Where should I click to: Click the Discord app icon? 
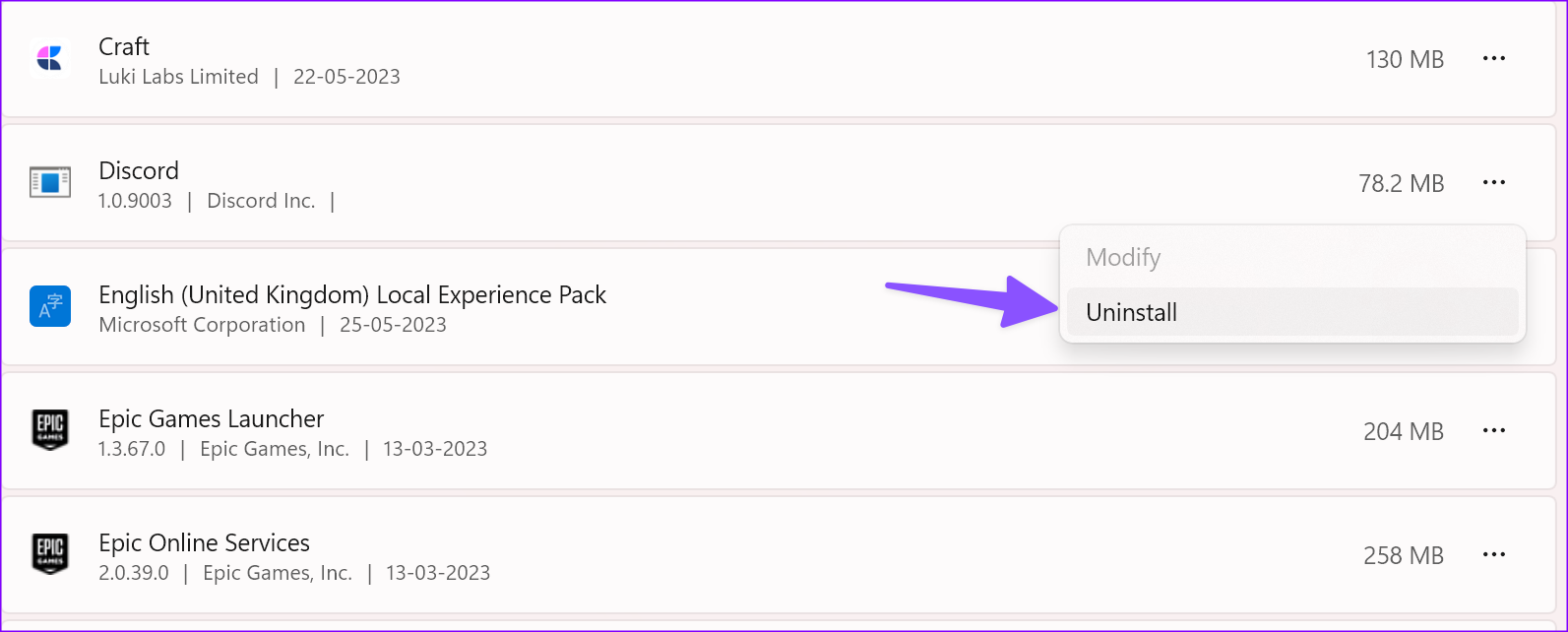click(50, 183)
